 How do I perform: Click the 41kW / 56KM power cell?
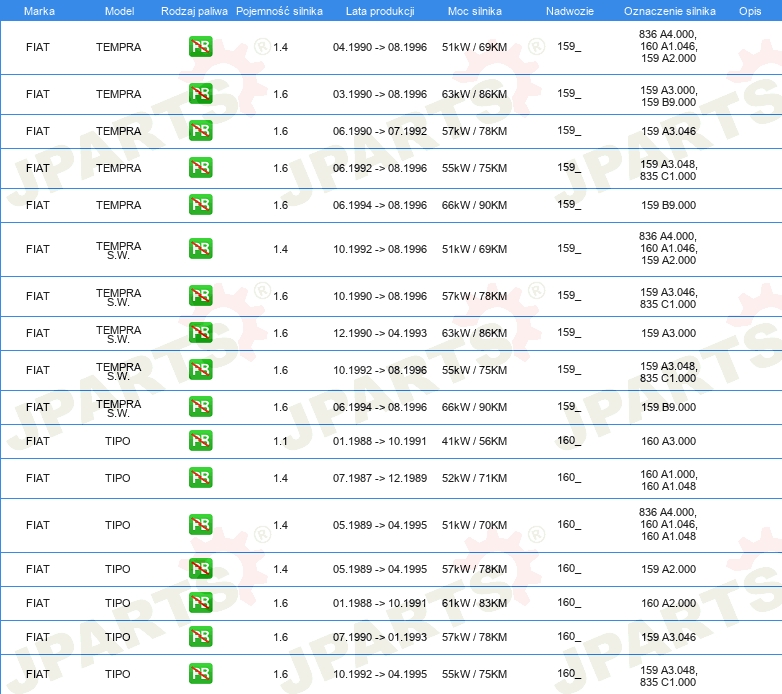click(x=474, y=441)
